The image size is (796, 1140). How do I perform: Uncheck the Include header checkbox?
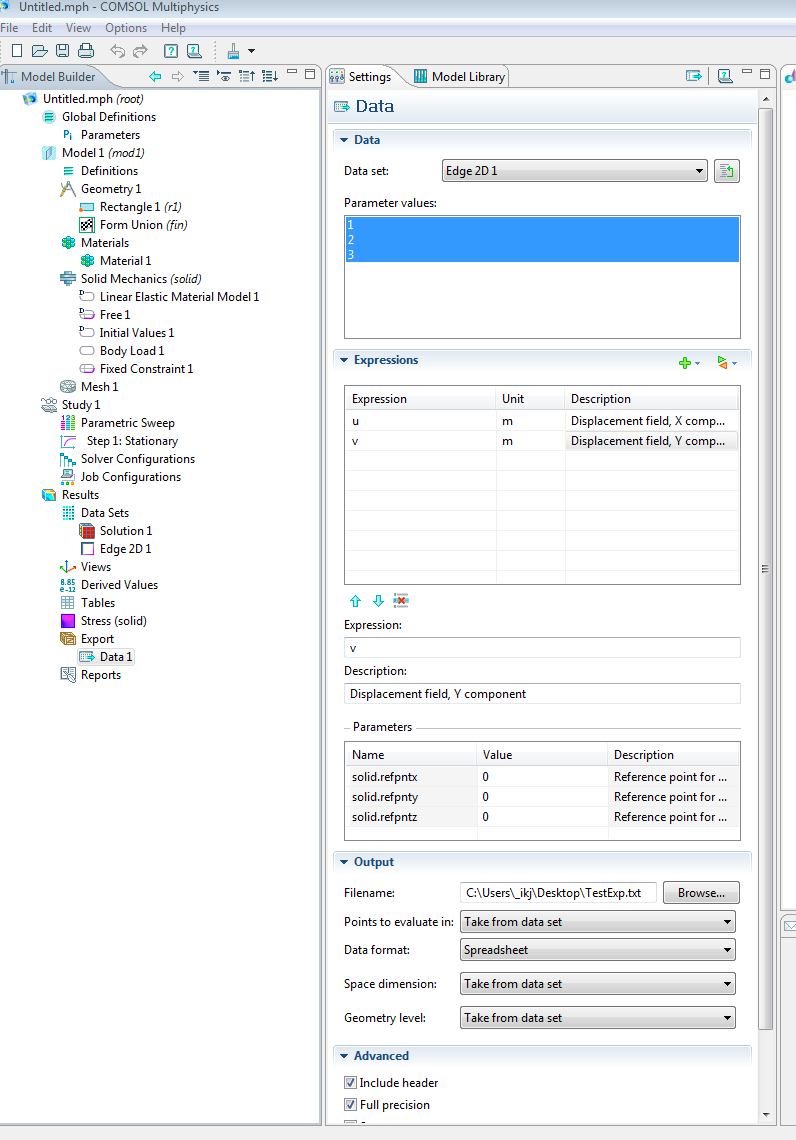pyautogui.click(x=351, y=1083)
